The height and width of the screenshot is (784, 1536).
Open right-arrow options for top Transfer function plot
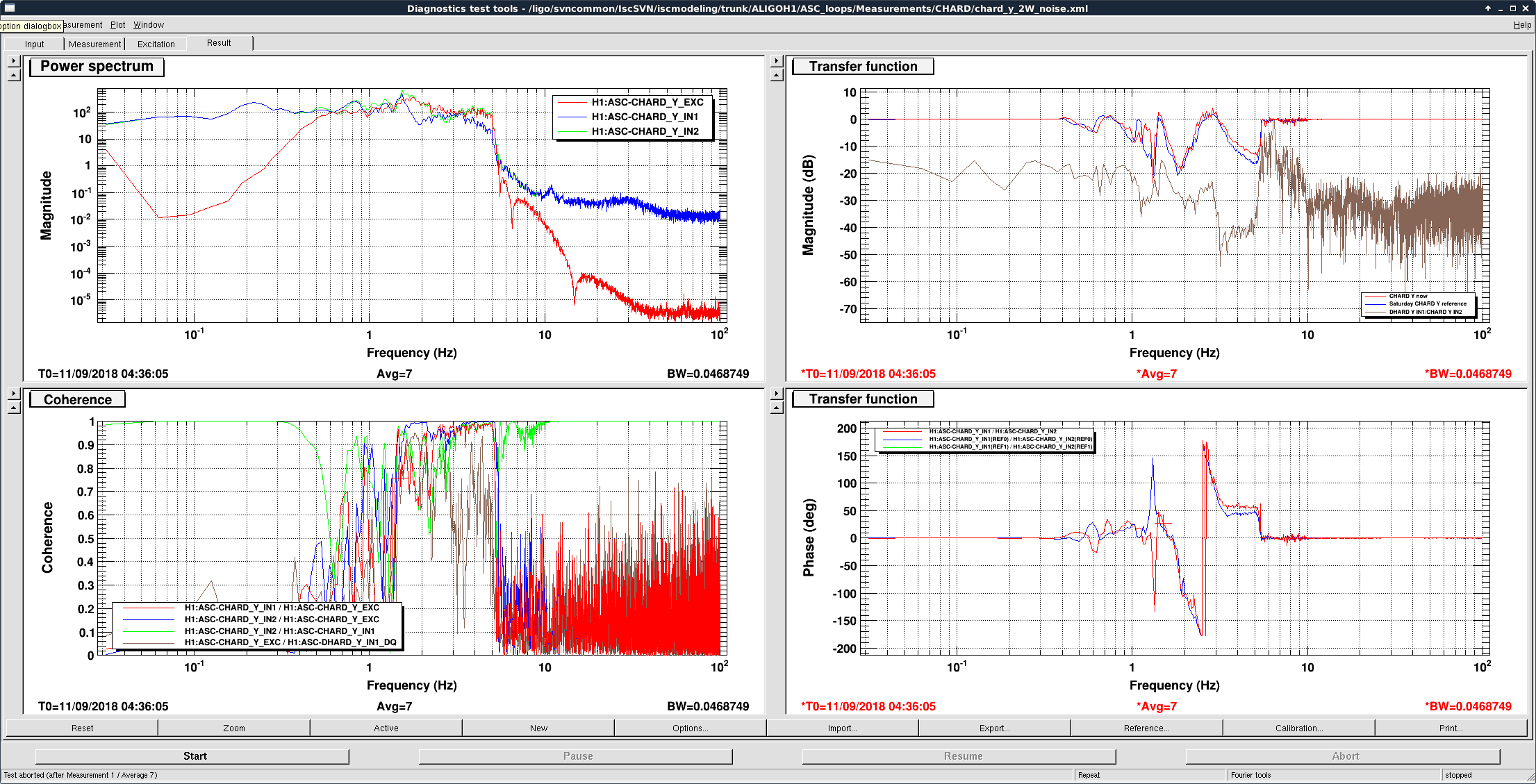[x=777, y=60]
